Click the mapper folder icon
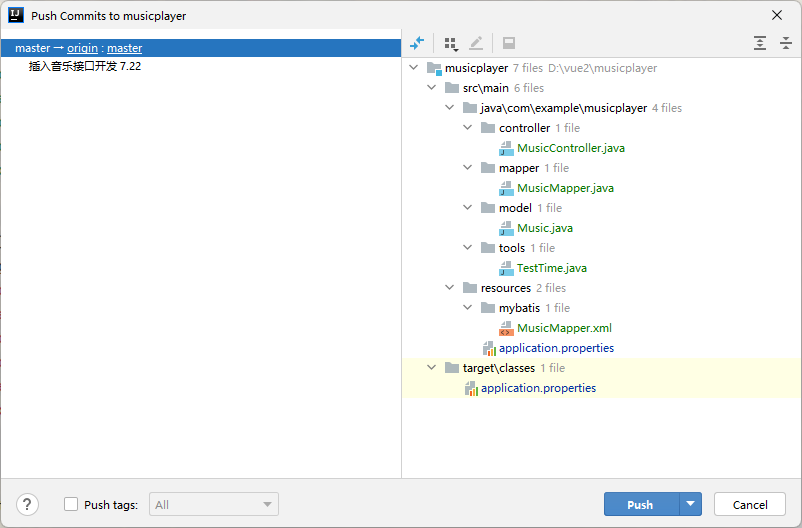This screenshot has width=802, height=528. [488, 167]
